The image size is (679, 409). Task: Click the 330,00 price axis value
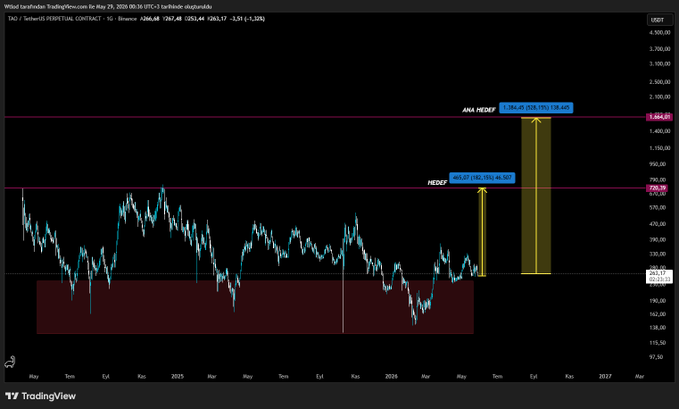coord(657,254)
